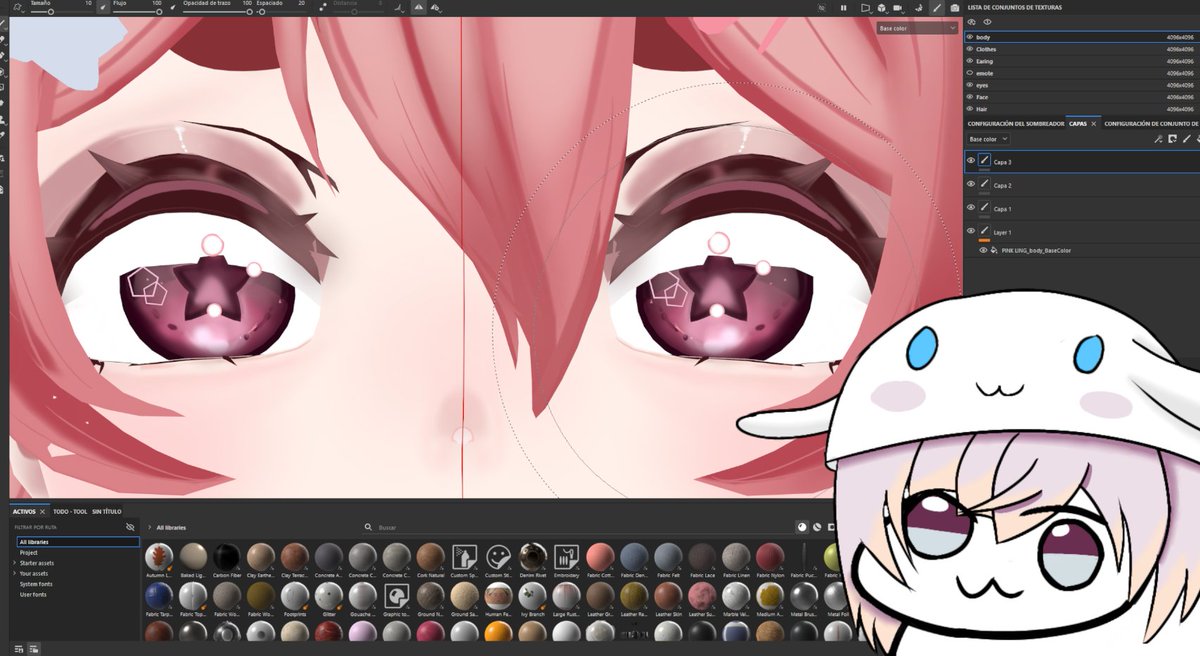Select the PINK LING_body_BaseColor fill effect
This screenshot has height=656, width=1200.
pos(1035,250)
